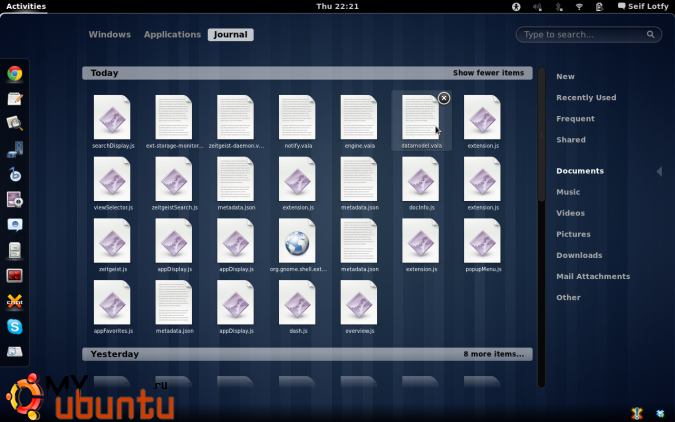The image size is (675, 422).
Task: Open the Thu 22:21 clock menu
Action: click(338, 6)
